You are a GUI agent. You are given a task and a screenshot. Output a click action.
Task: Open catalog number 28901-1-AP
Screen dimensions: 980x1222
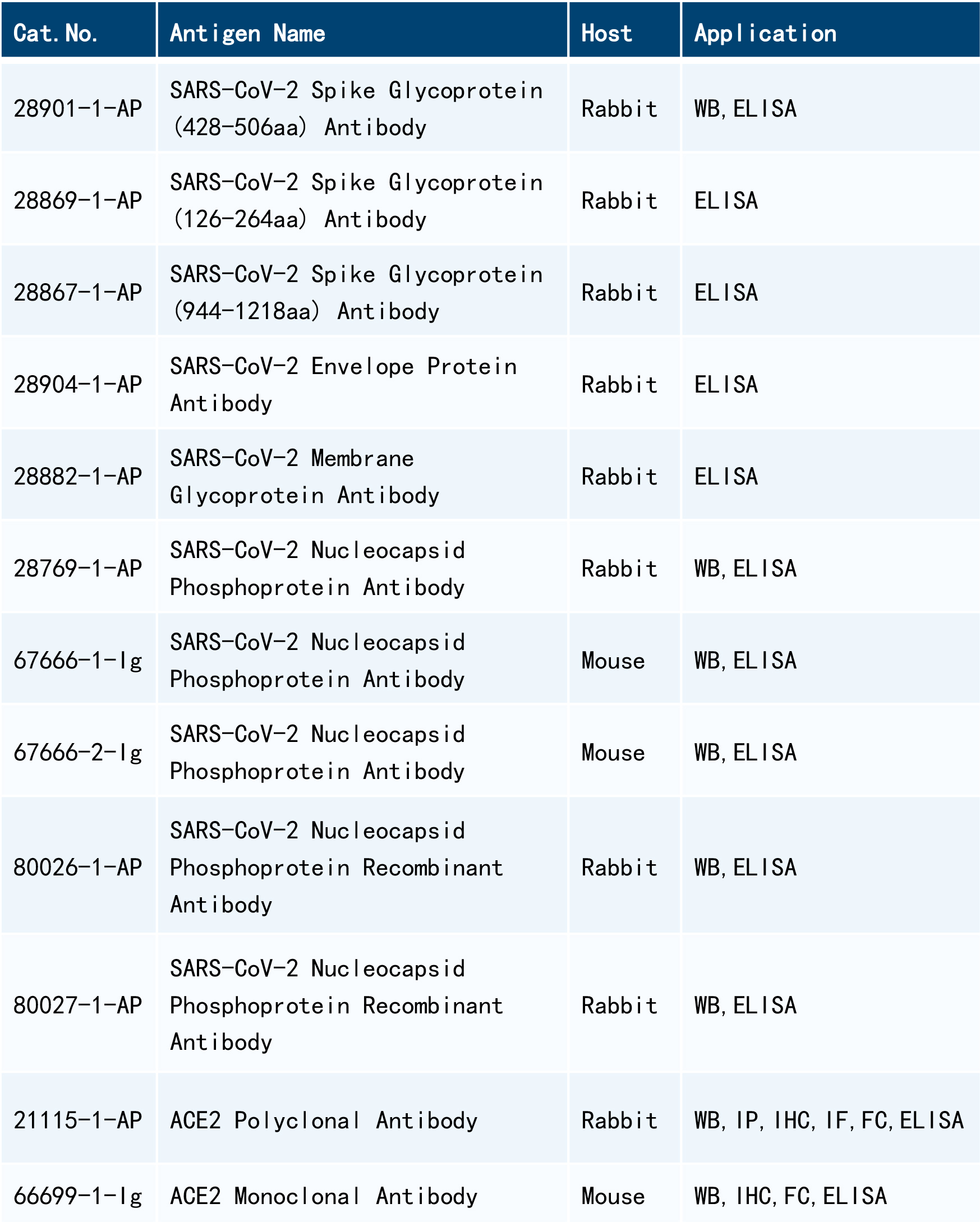[77, 108]
